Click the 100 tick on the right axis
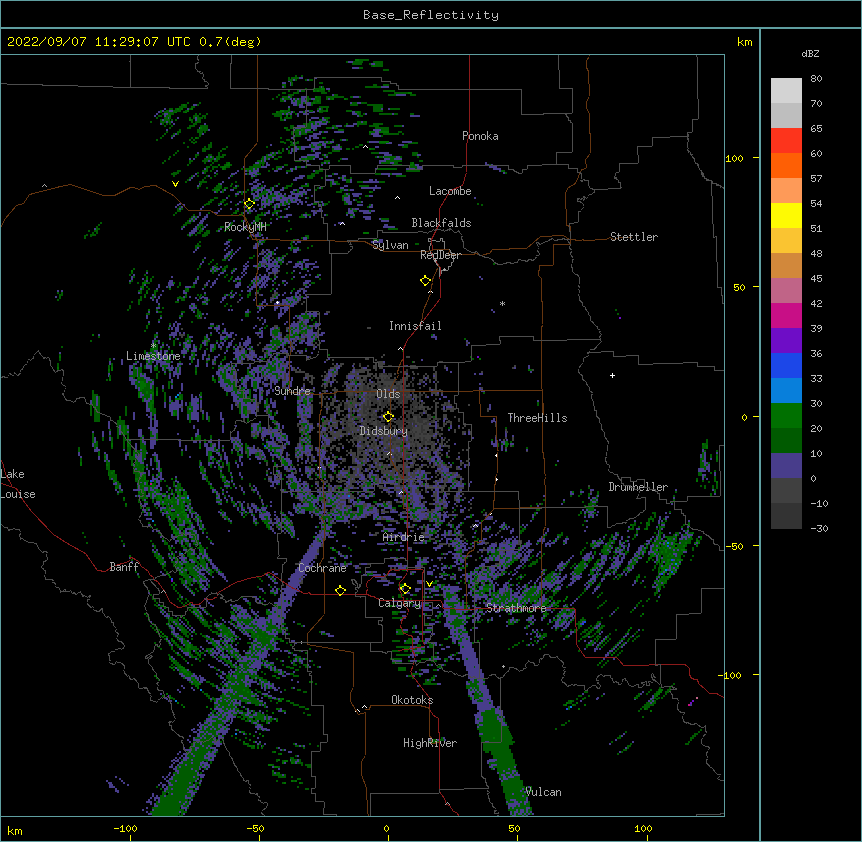Screen dimensions: 862x842 [734, 158]
